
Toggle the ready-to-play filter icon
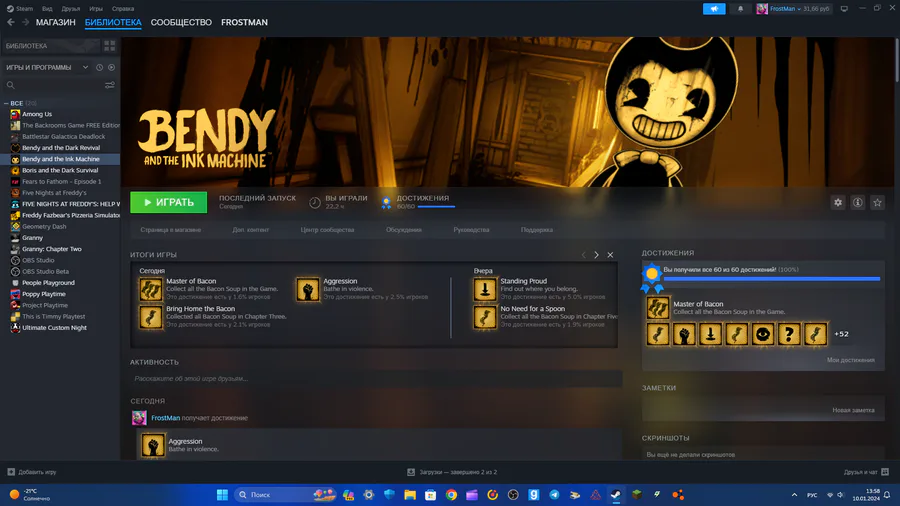click(111, 67)
